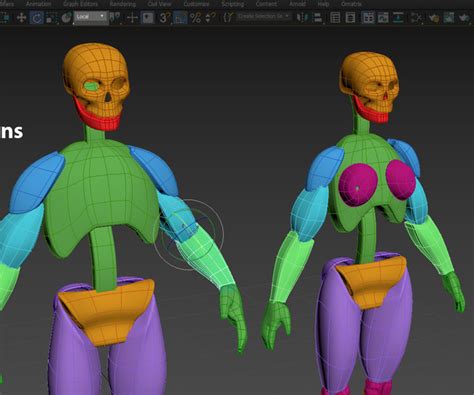Viewport: 474px width, 395px height.
Task: Activate the Select and Move tool
Action: coord(21,17)
